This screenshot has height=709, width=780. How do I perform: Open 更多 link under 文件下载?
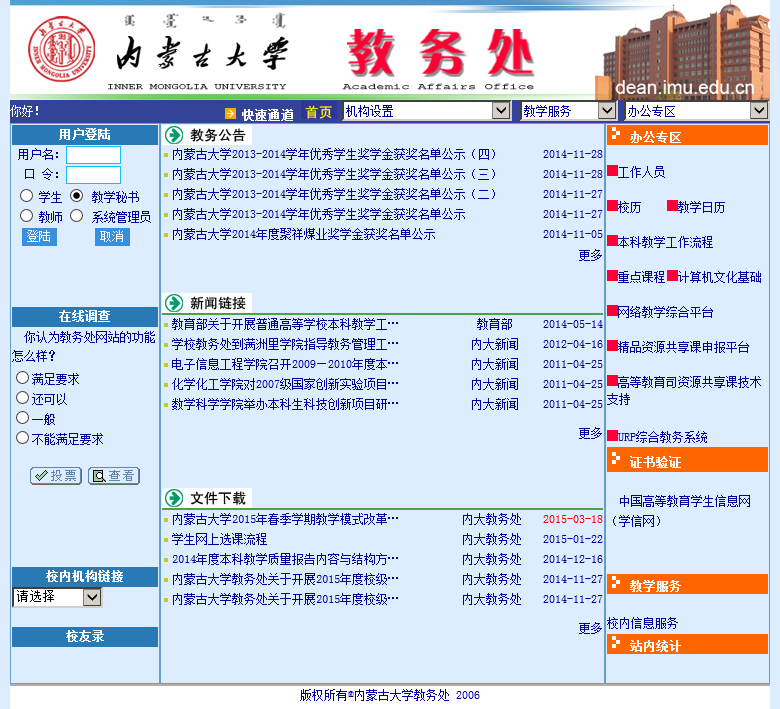(x=590, y=628)
